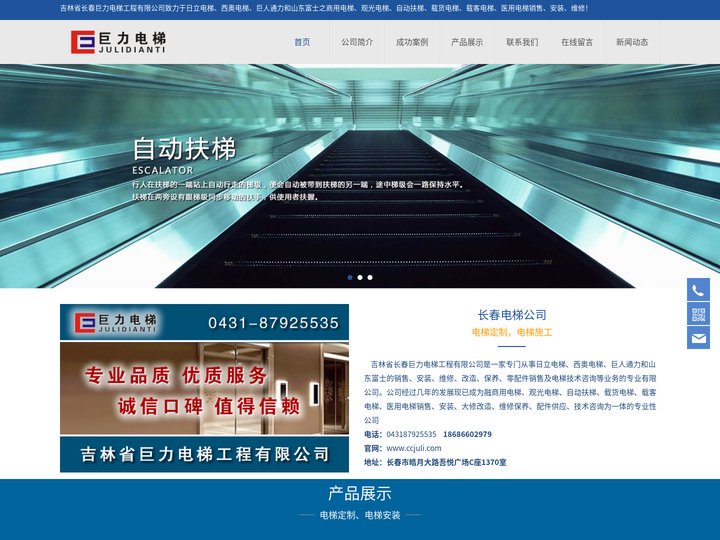
Task: Click 电梯定制、电梯安装 subtitle in blue section
Action: point(360,515)
